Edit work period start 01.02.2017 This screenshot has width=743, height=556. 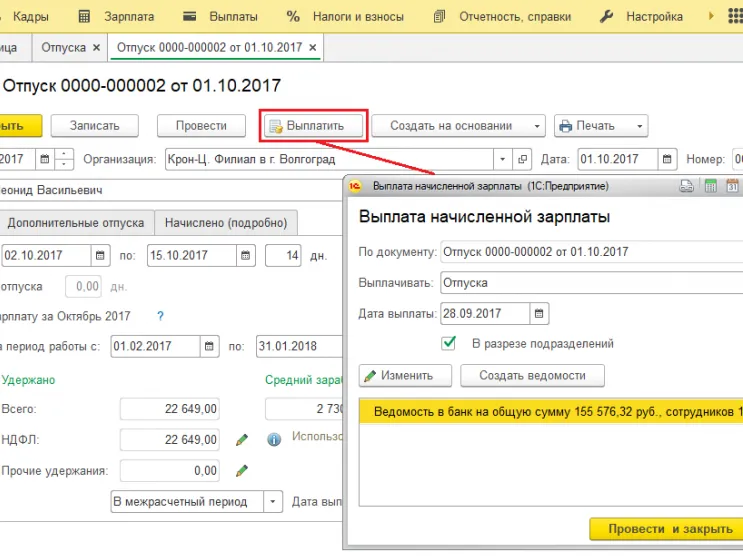155,346
